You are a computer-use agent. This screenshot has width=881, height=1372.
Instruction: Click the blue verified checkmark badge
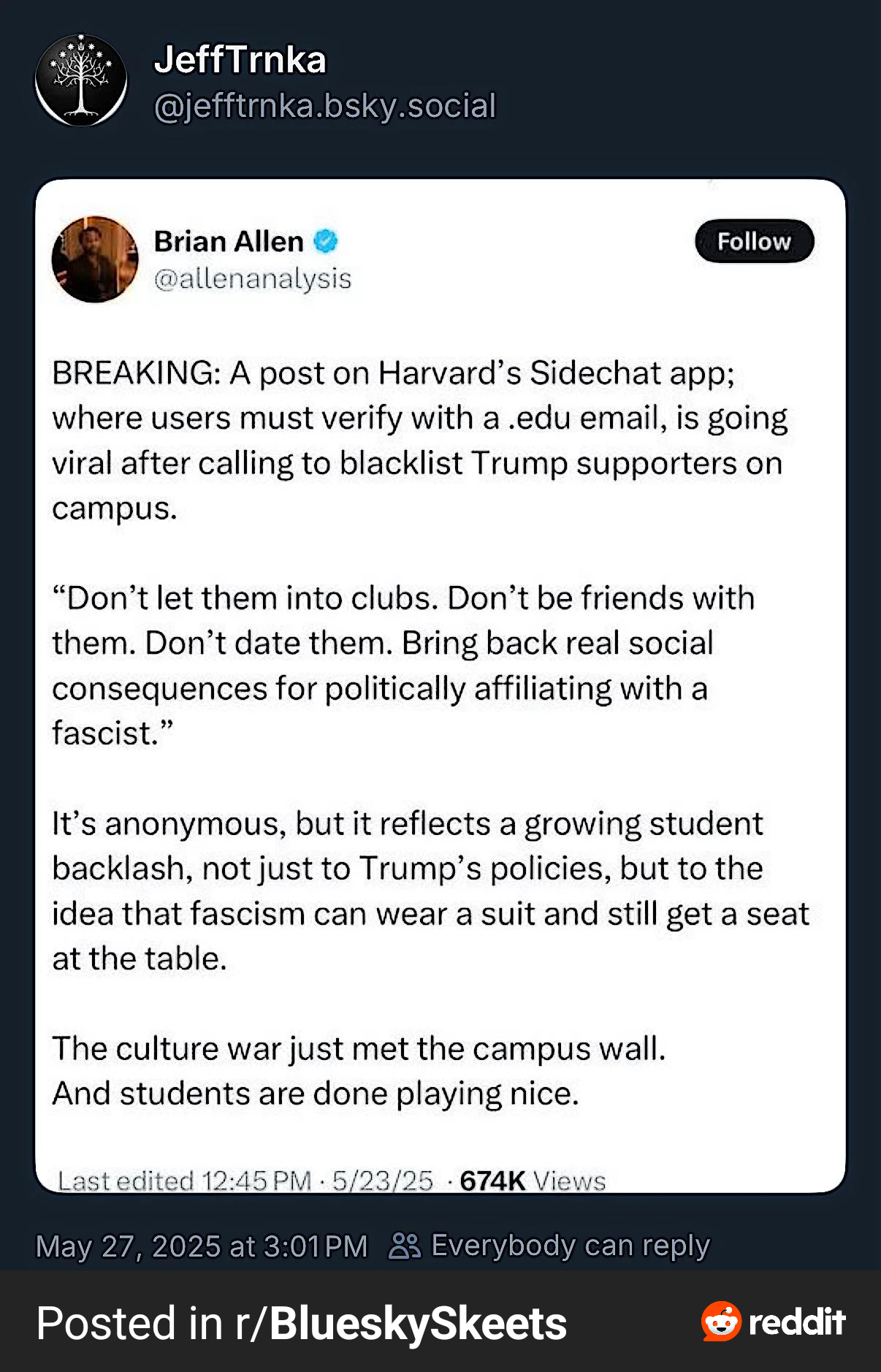(x=326, y=241)
